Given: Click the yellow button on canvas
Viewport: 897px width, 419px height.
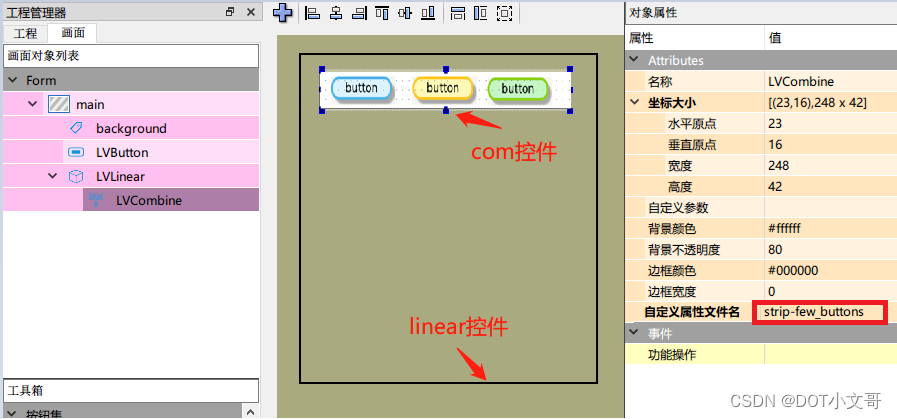Looking at the screenshot, I should [443, 88].
